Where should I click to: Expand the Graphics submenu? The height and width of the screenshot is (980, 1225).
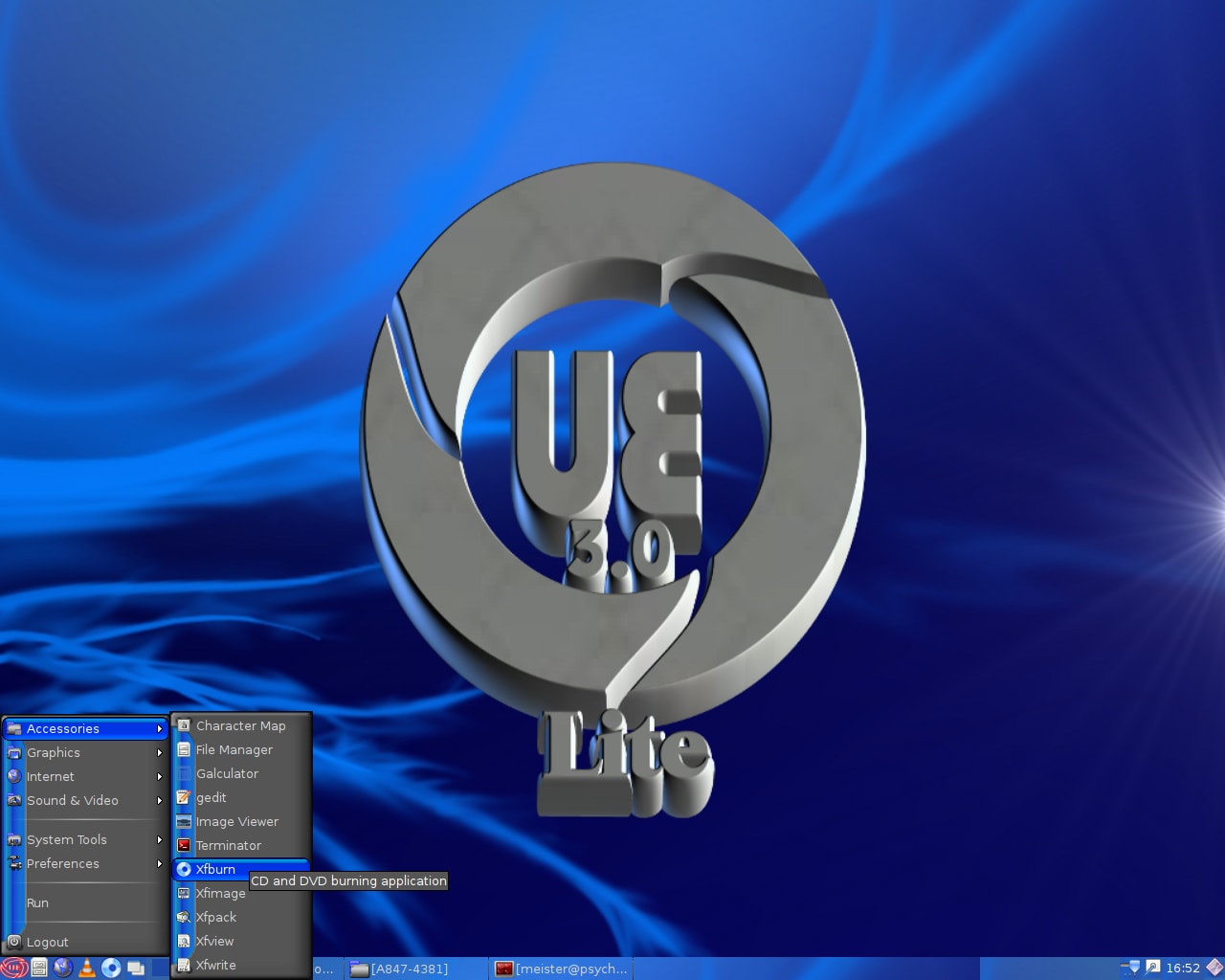click(x=86, y=752)
